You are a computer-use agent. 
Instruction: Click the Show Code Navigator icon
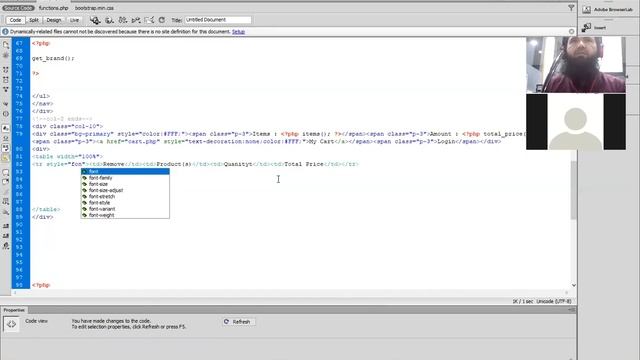click(6, 55)
